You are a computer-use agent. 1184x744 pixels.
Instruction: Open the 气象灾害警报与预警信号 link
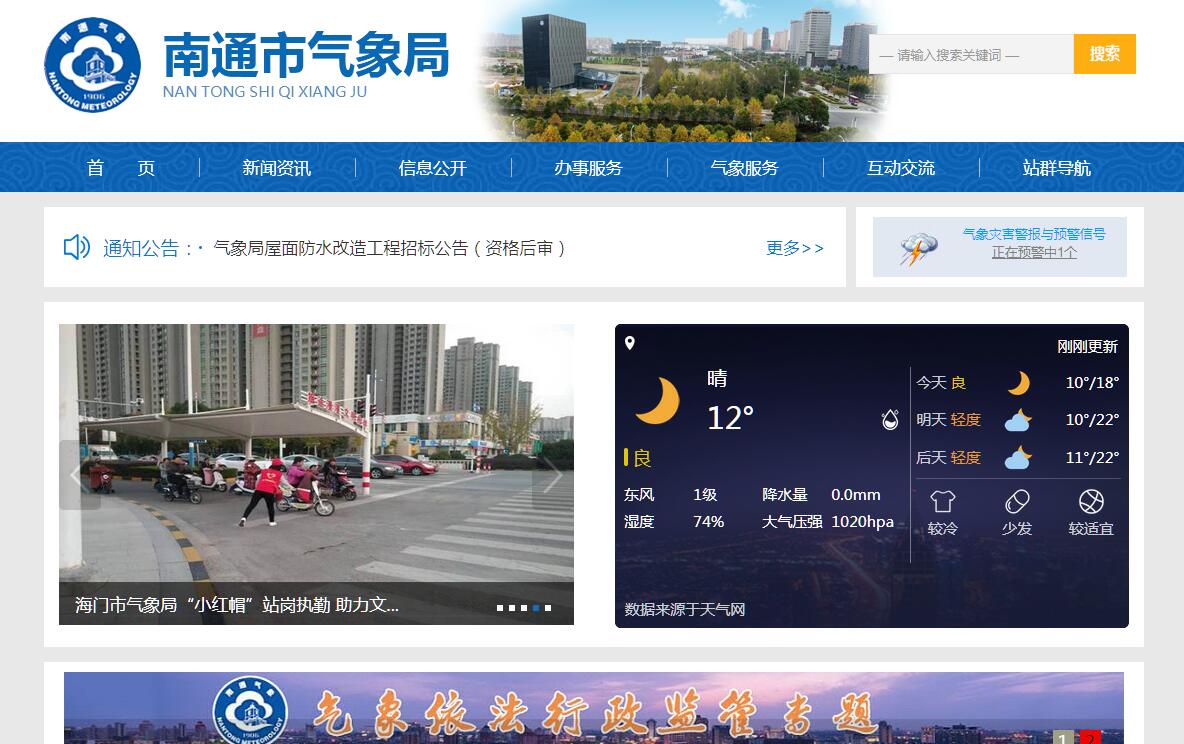[x=1034, y=234]
